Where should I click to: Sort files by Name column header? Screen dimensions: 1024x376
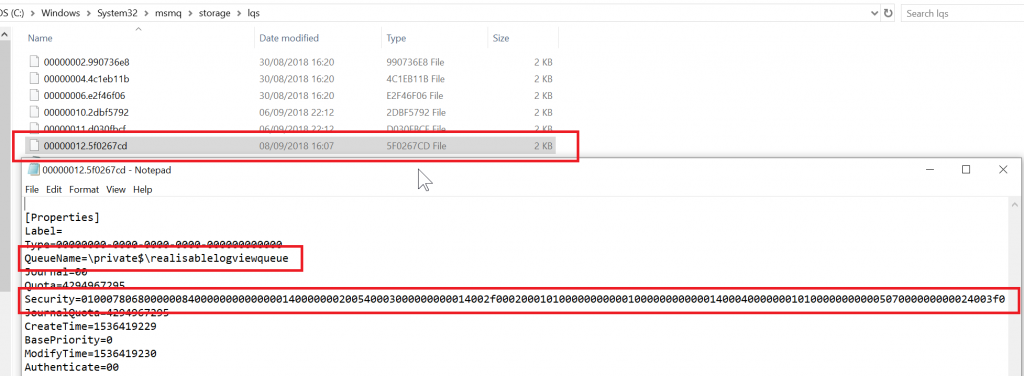point(40,38)
